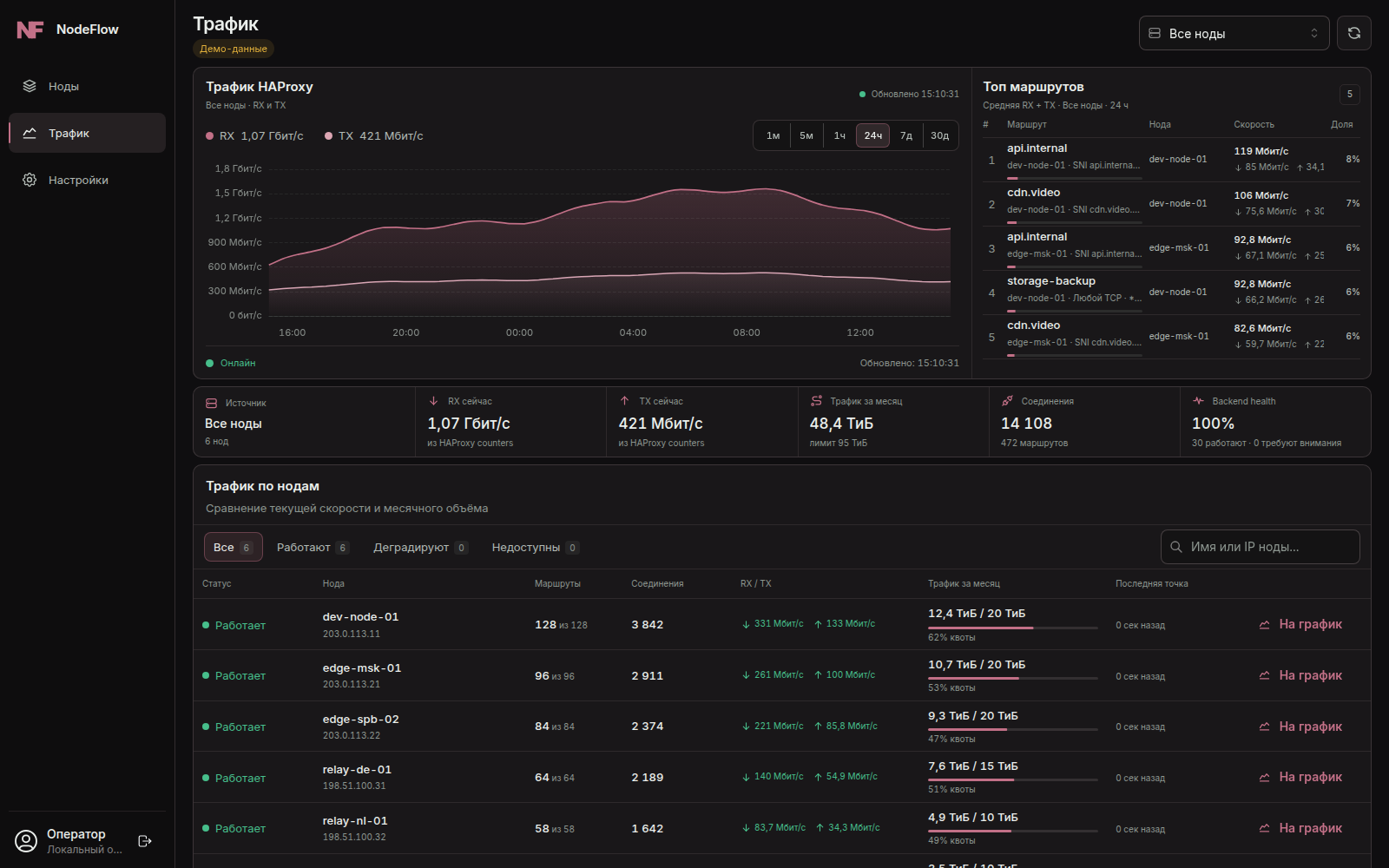Toggle the RX series legend
The image size is (1389, 868).
coord(254,135)
